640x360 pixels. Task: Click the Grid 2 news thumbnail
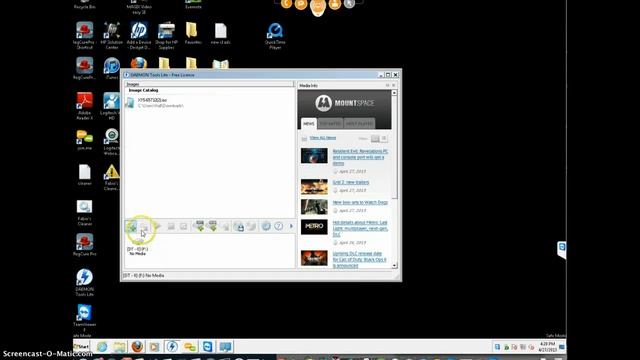coord(314,187)
